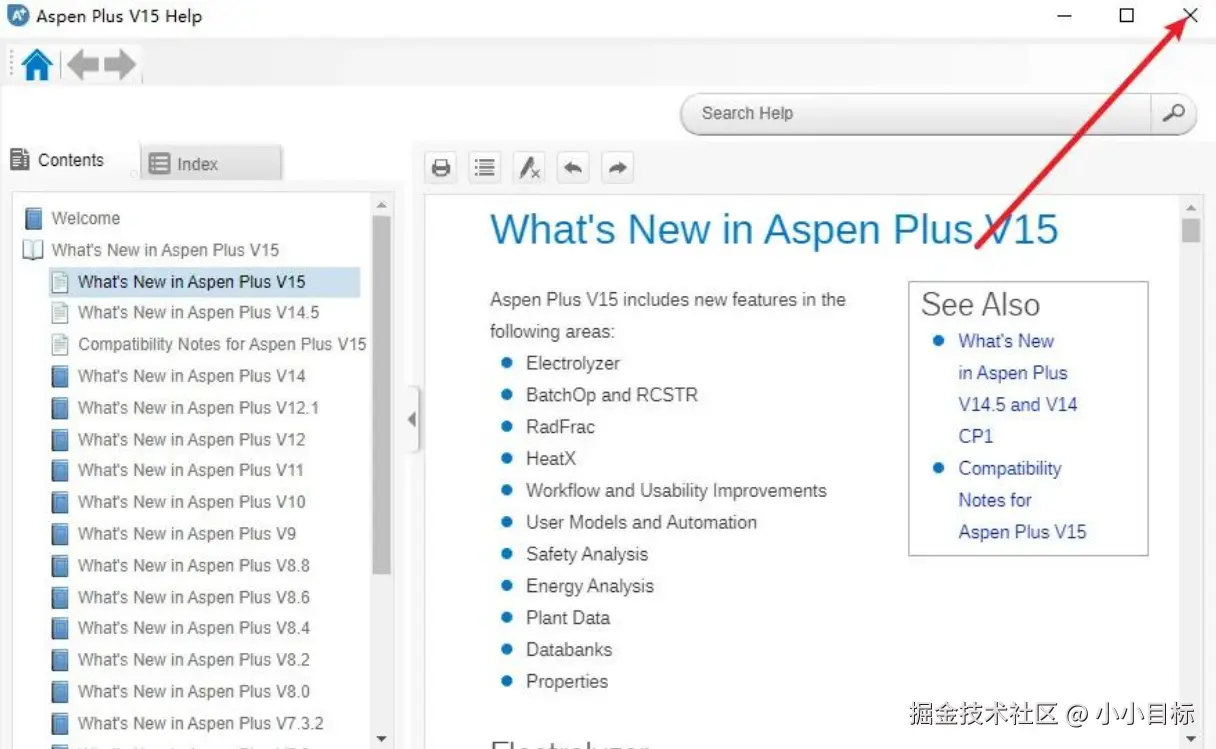Expand What's New in Aspen Plus V12.1
The height and width of the screenshot is (749, 1216).
199,408
